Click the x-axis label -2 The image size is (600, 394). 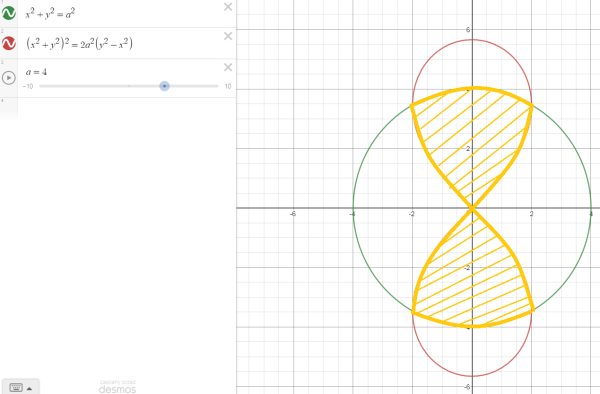tap(411, 214)
